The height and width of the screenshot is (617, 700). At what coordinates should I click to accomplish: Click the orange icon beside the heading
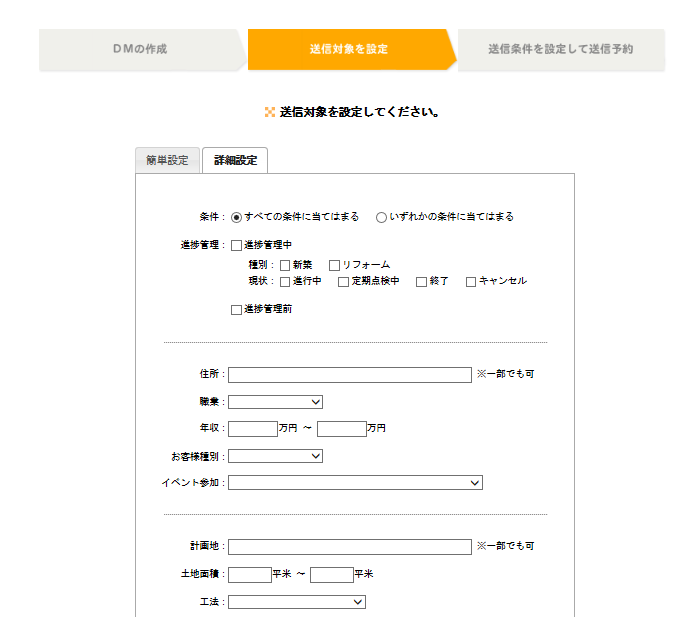click(x=270, y=112)
